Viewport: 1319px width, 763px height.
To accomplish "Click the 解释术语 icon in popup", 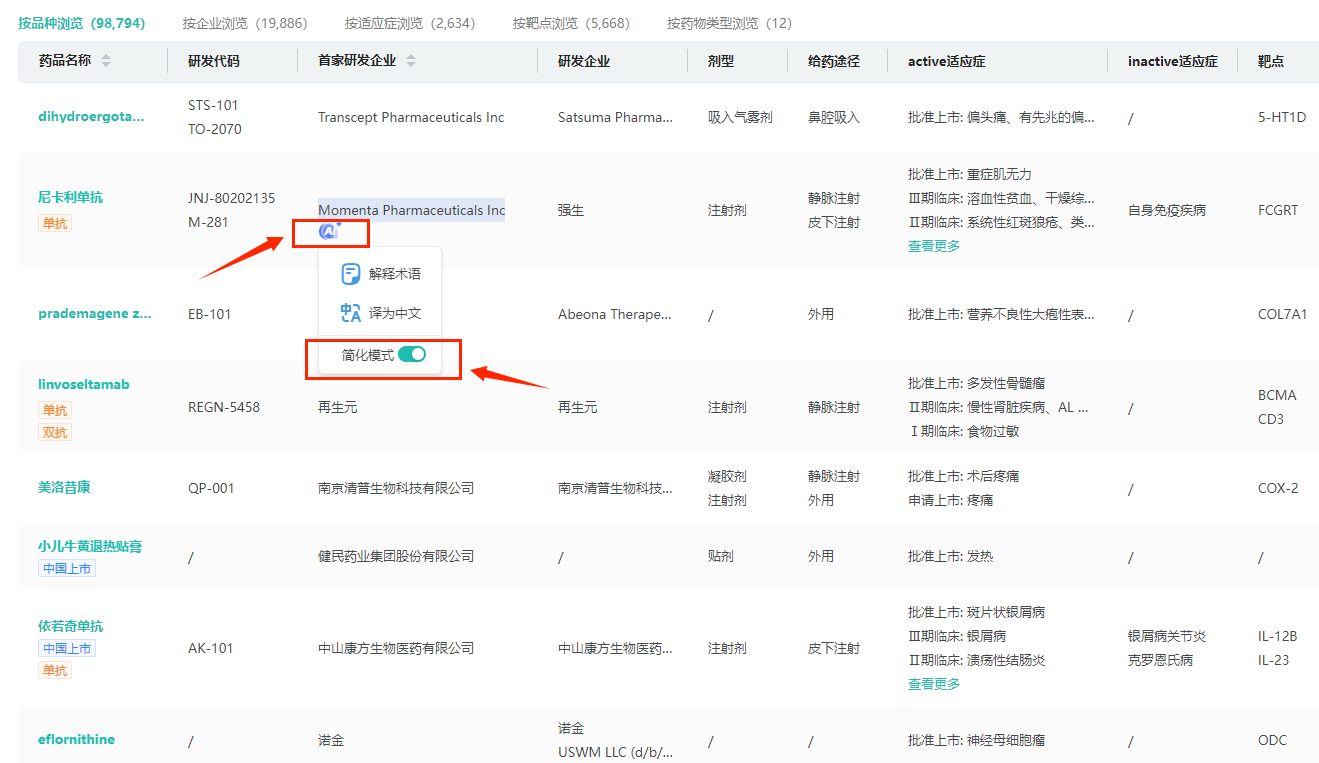I will tap(351, 274).
